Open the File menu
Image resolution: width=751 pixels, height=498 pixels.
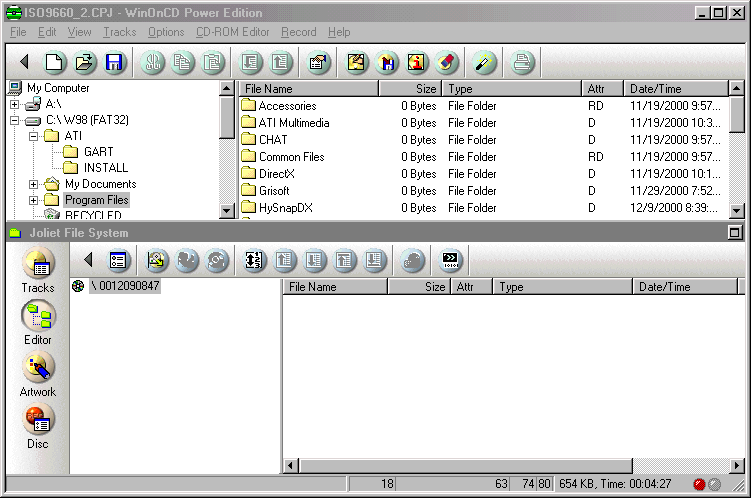18,32
